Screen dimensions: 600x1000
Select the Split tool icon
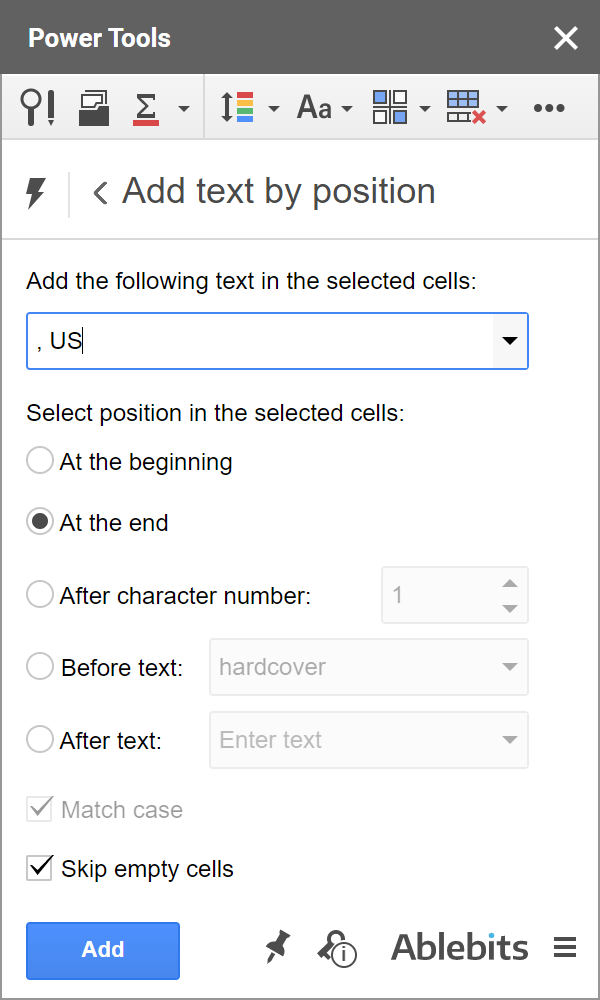(x=390, y=106)
